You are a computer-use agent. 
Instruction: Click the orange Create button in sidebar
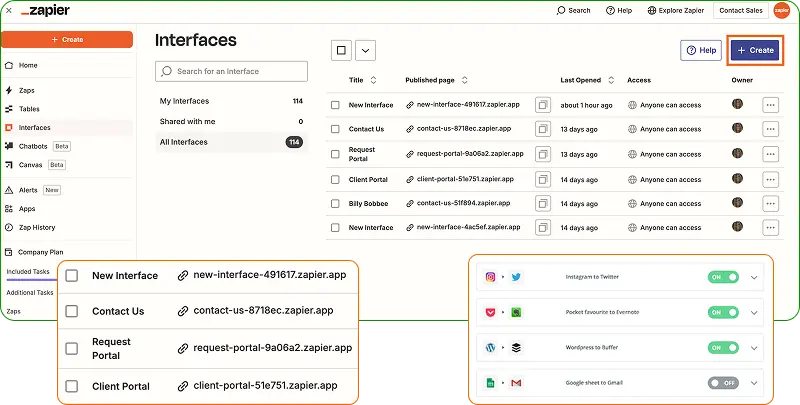click(67, 39)
